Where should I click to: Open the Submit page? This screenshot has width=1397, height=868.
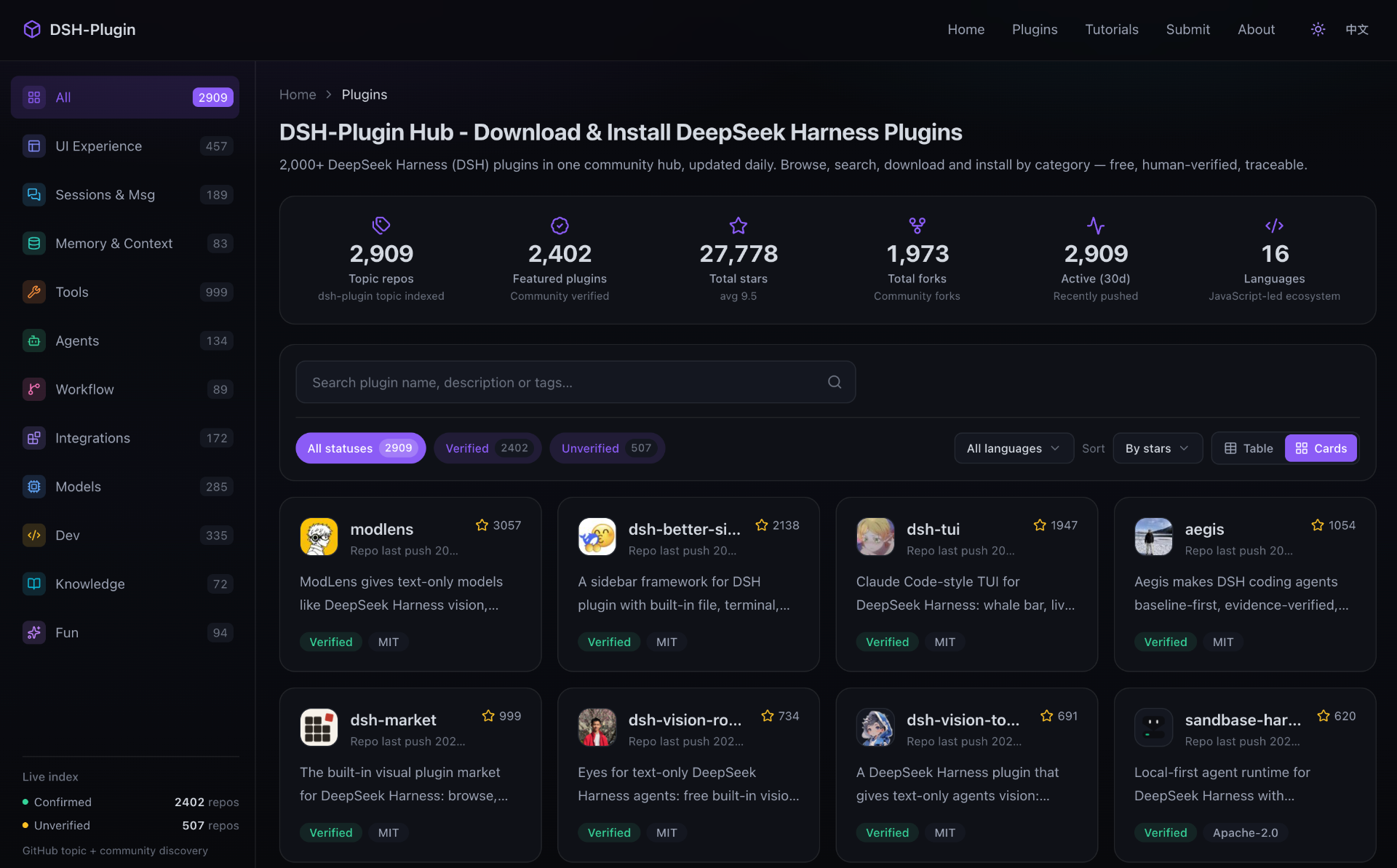(1188, 29)
